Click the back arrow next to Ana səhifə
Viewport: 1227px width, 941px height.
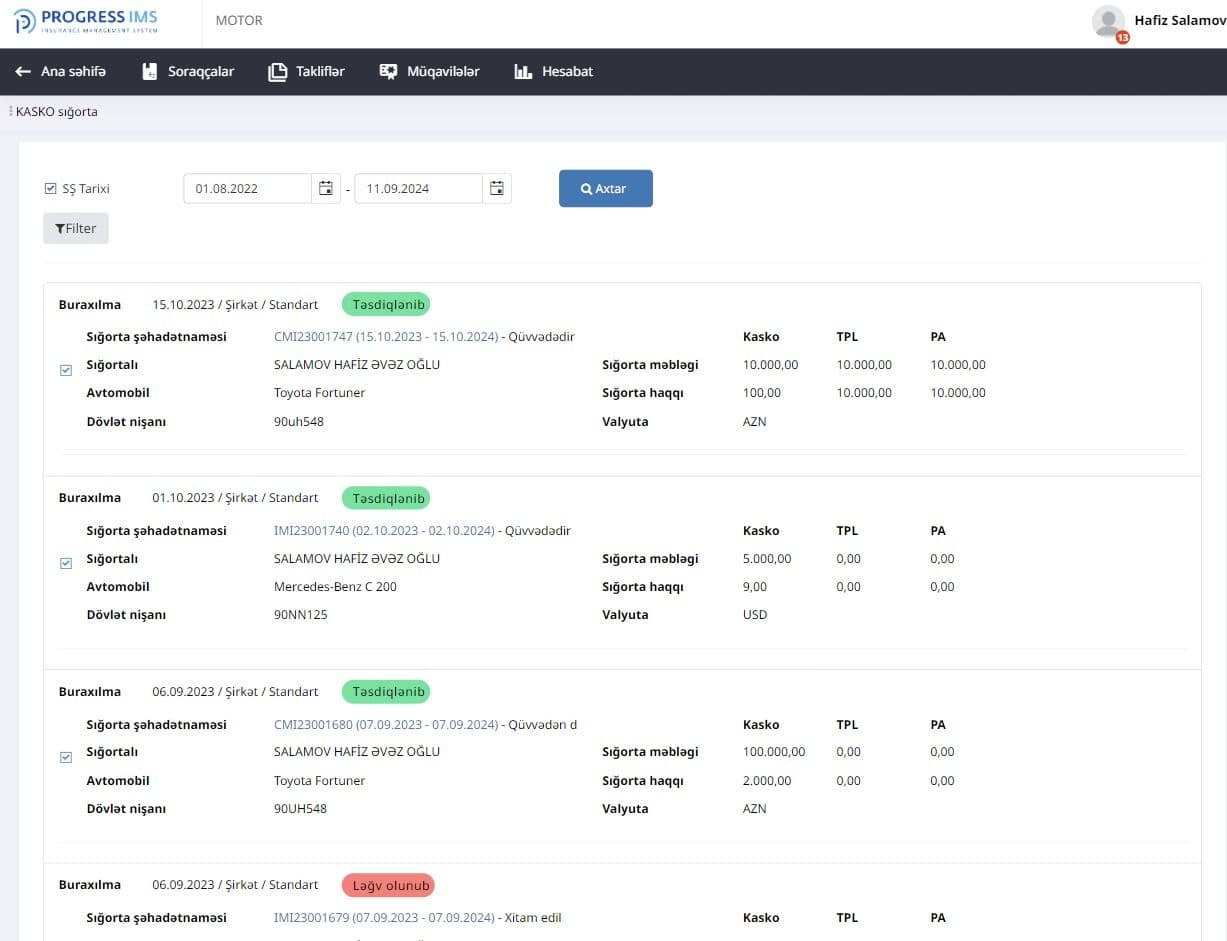point(23,72)
